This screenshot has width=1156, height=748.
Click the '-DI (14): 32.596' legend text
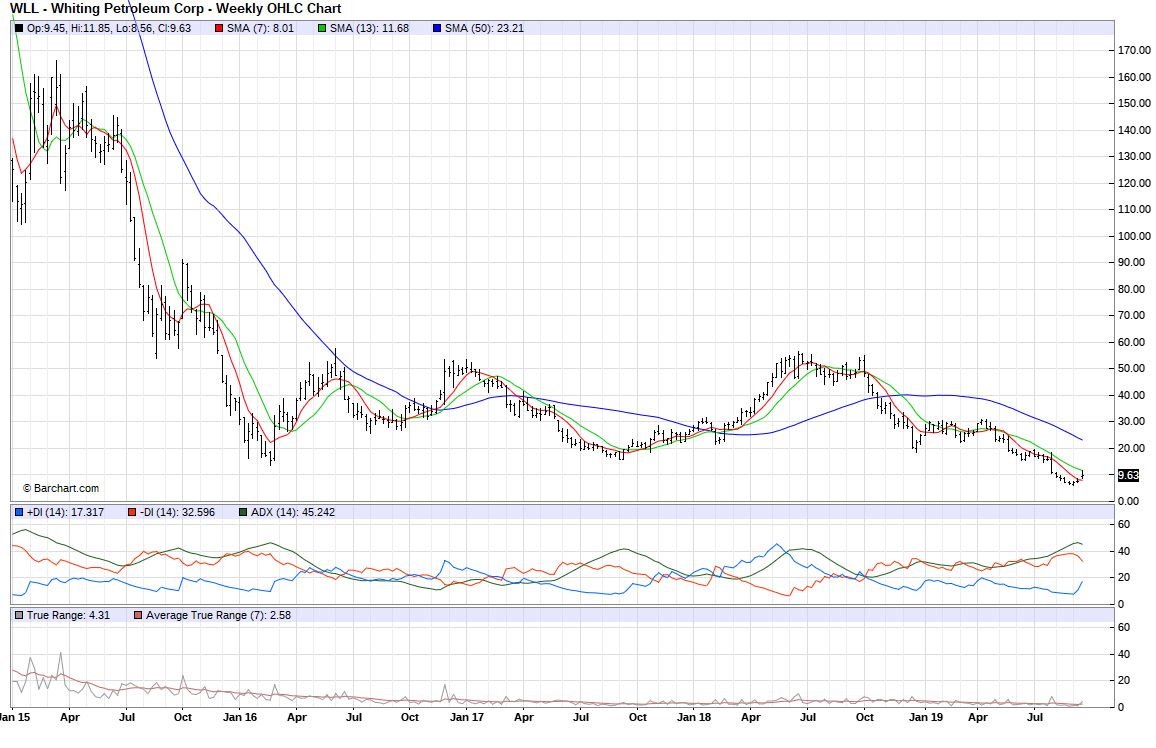[x=178, y=512]
